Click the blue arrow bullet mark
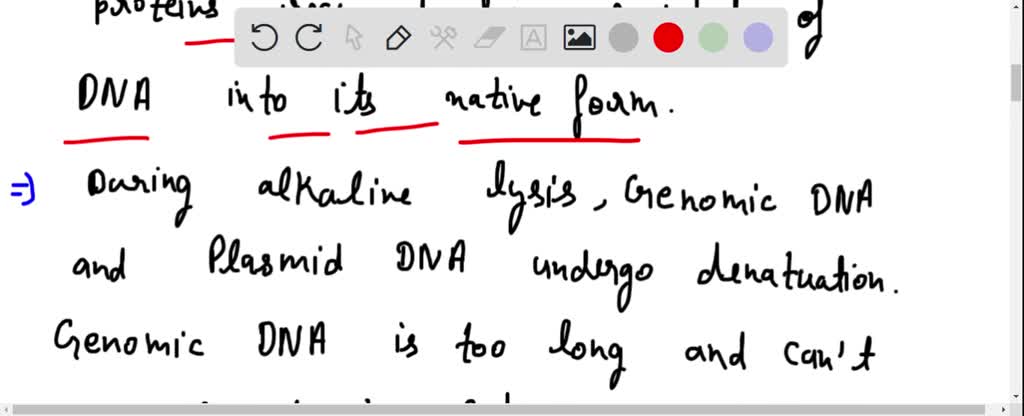This screenshot has height=416, width=1024. 23,191
